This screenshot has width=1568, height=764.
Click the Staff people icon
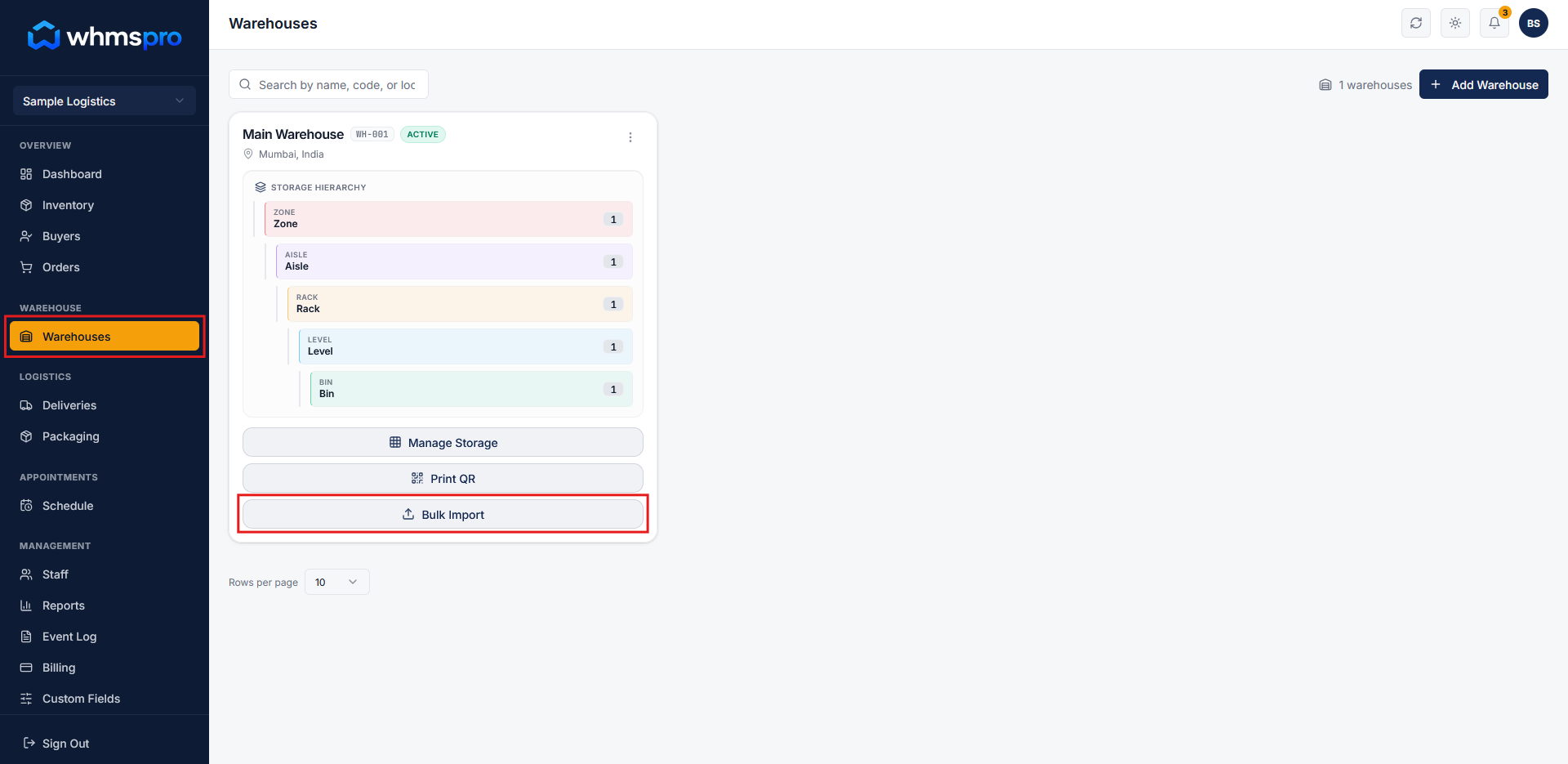click(26, 574)
